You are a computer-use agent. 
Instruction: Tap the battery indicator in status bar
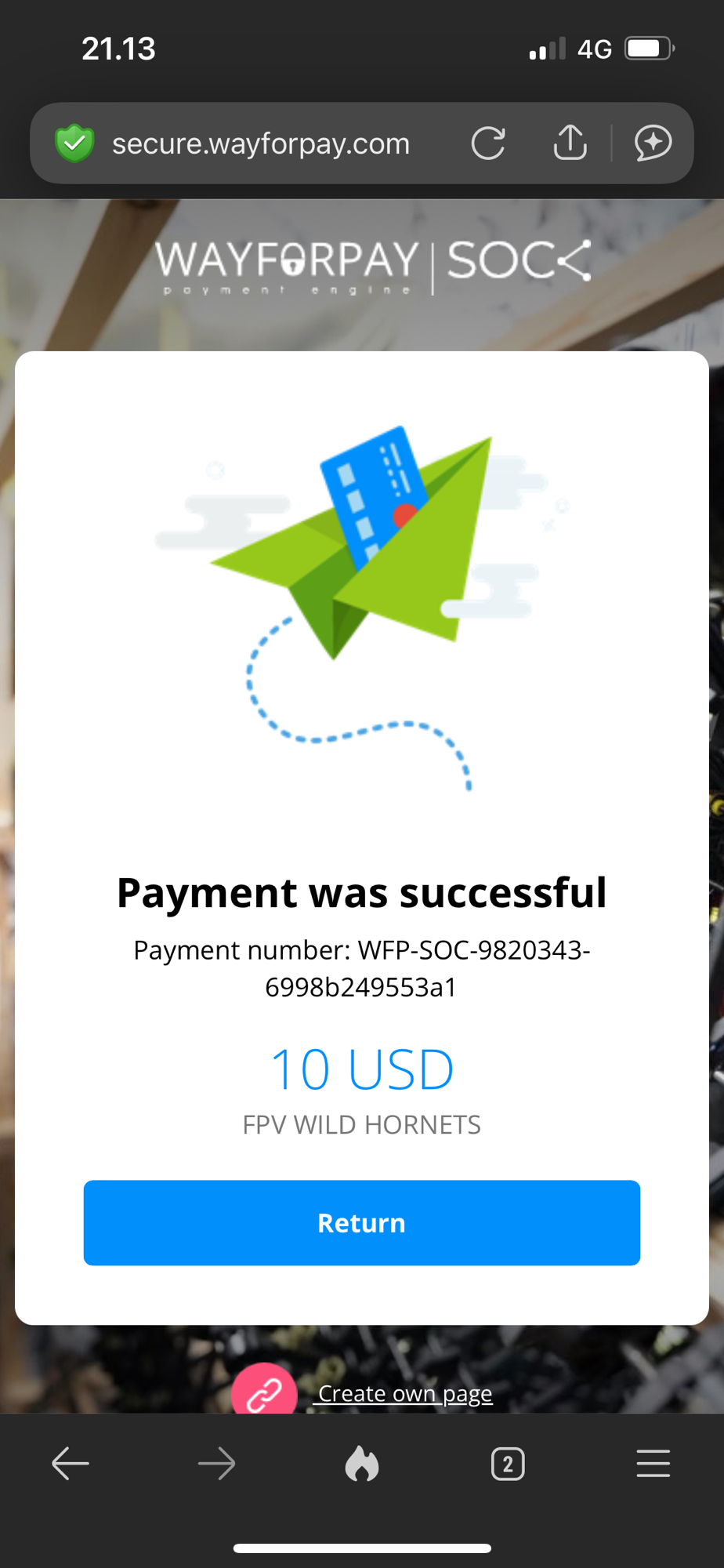pyautogui.click(x=650, y=49)
